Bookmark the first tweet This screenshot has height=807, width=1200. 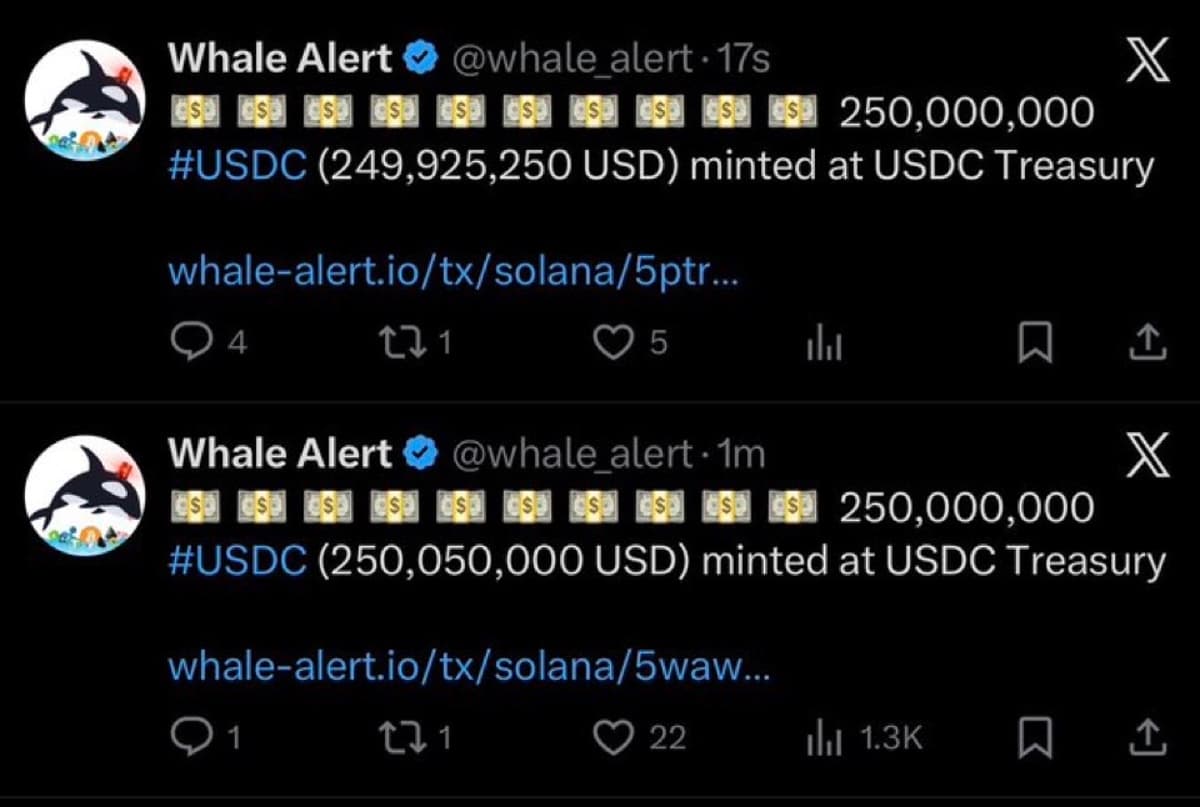(1035, 342)
